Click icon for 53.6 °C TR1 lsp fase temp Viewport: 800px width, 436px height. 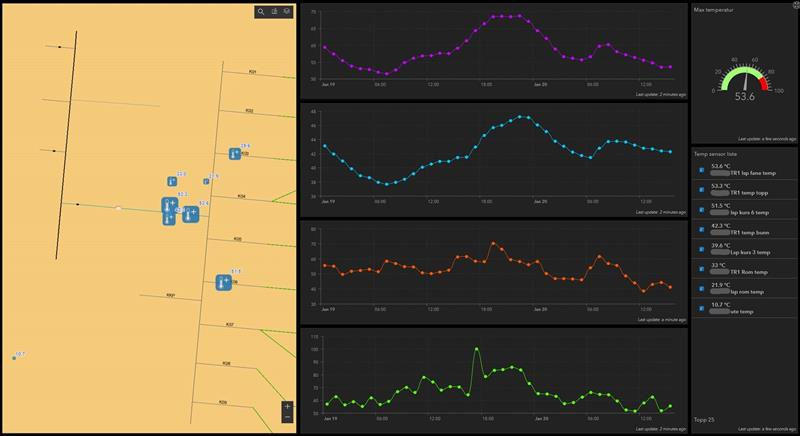702,170
